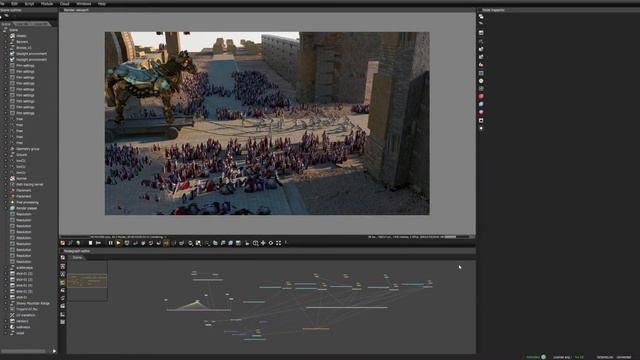This screenshot has height=360, width=640.
Task: Click the nodegraph minimap thumbnail
Action: [87, 281]
